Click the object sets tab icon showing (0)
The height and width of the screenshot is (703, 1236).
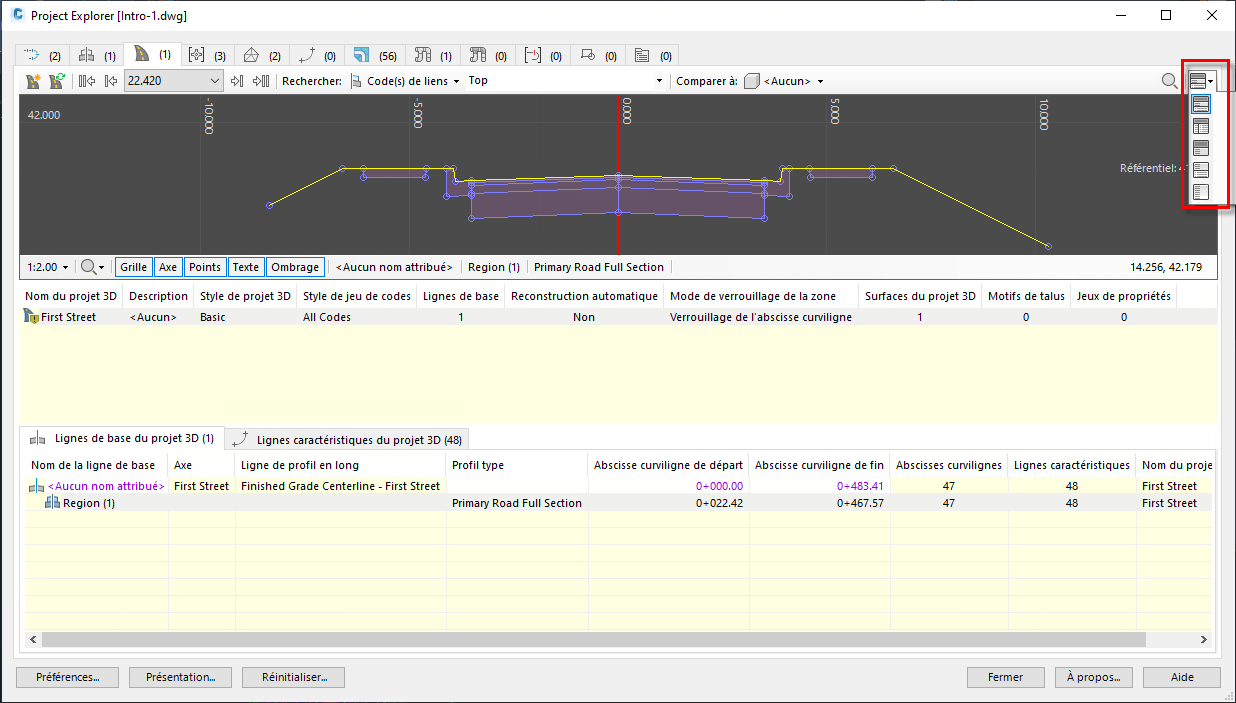(643, 55)
